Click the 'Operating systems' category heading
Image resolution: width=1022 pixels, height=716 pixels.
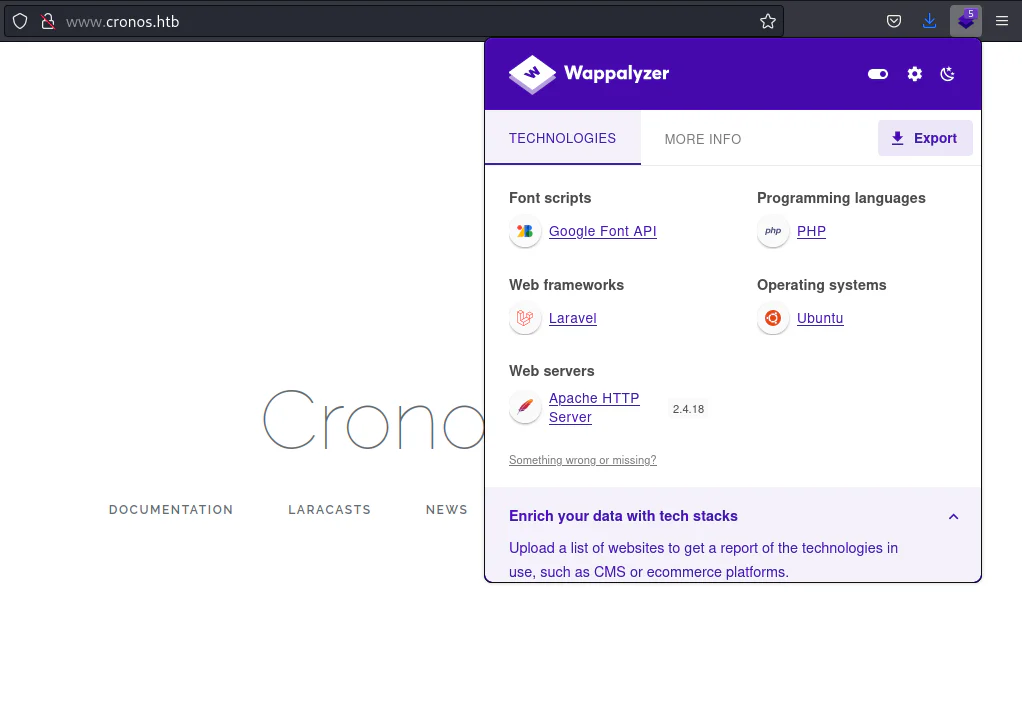tap(821, 285)
